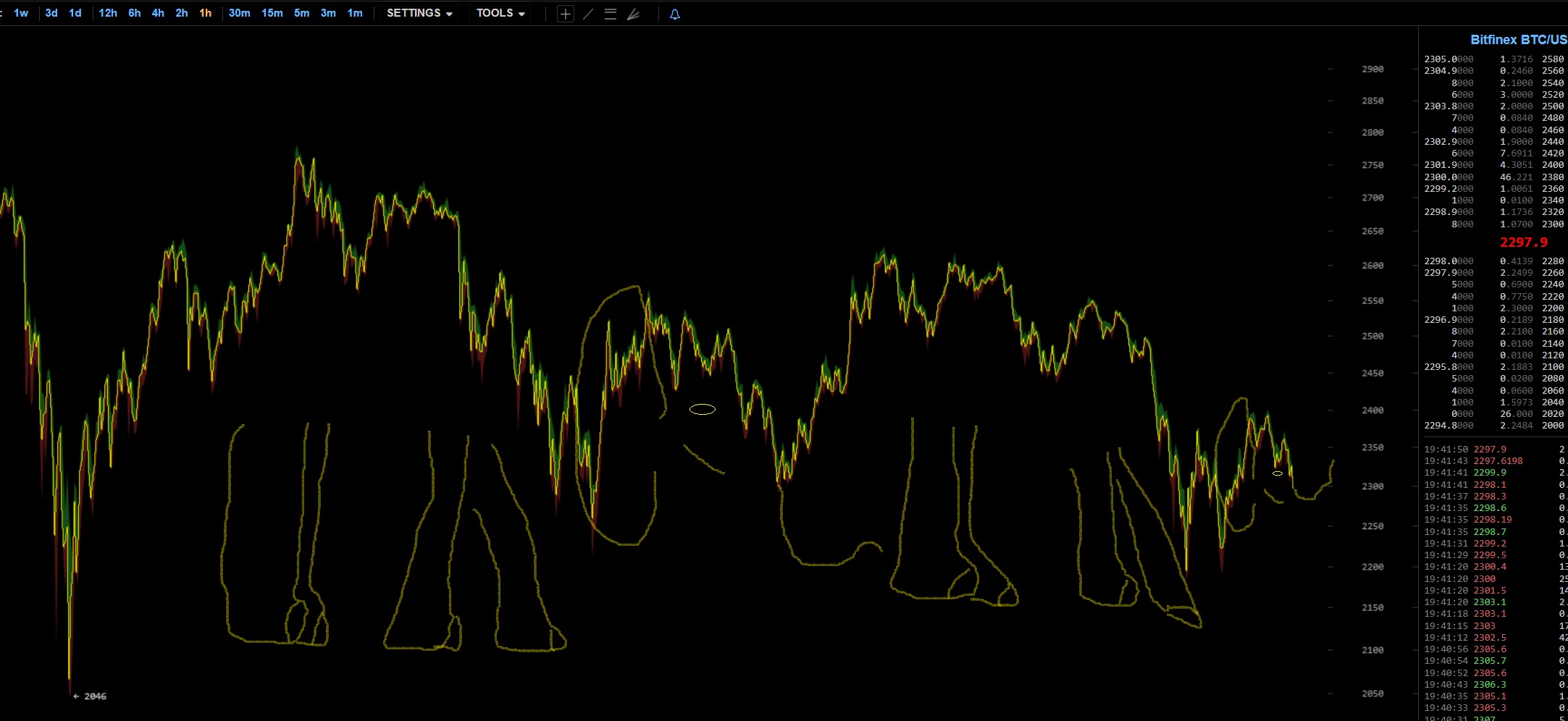The image size is (1568, 721).
Task: Switch chart to 1d timeframe
Action: (75, 13)
